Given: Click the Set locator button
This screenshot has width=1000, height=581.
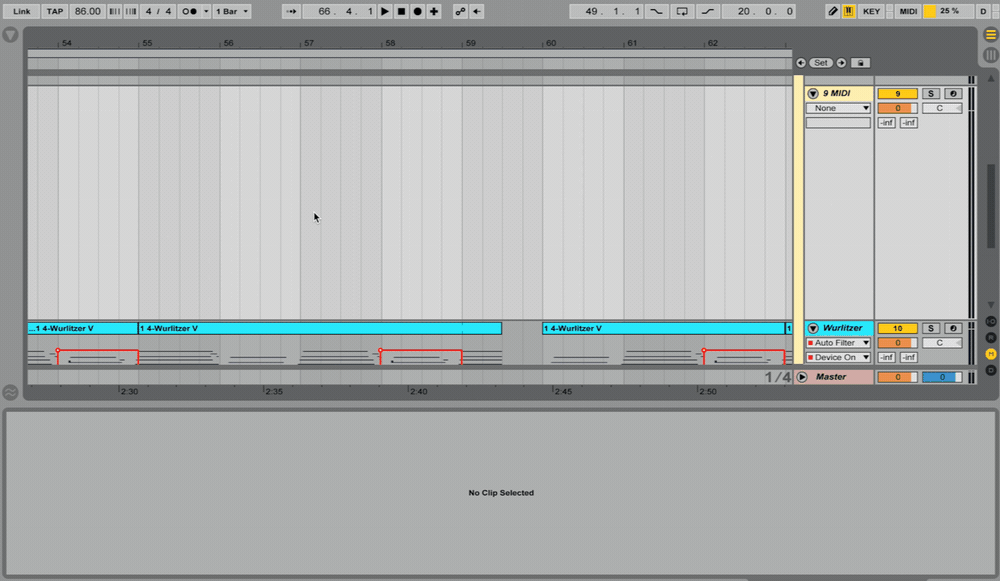Looking at the screenshot, I should point(821,62).
